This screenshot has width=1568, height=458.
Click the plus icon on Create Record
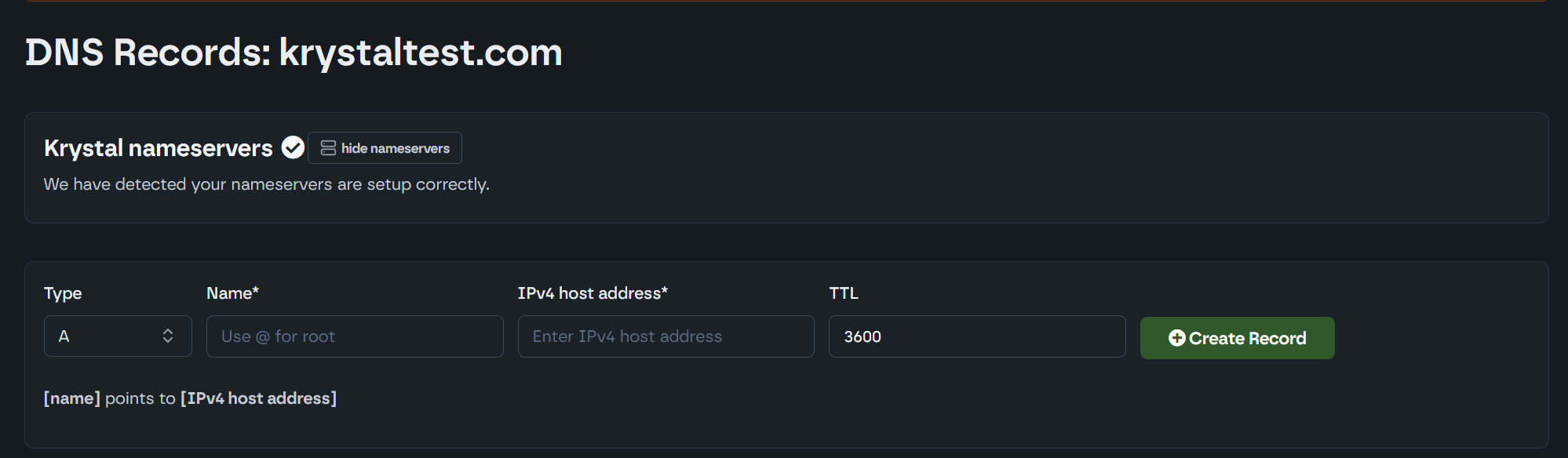pos(1176,338)
